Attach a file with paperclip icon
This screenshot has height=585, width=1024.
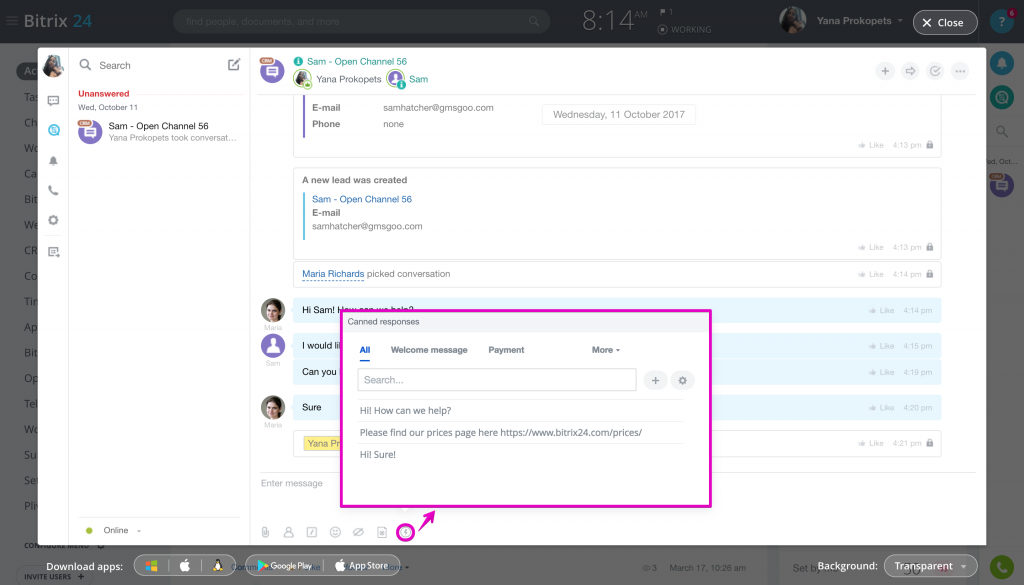[265, 532]
